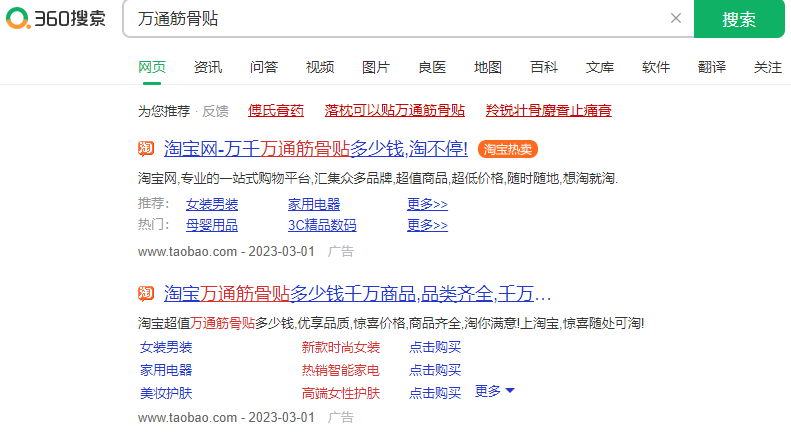Screen dimensions: 791x434
Task: Click the orange 淘宝热卖 badge
Action: 507,149
